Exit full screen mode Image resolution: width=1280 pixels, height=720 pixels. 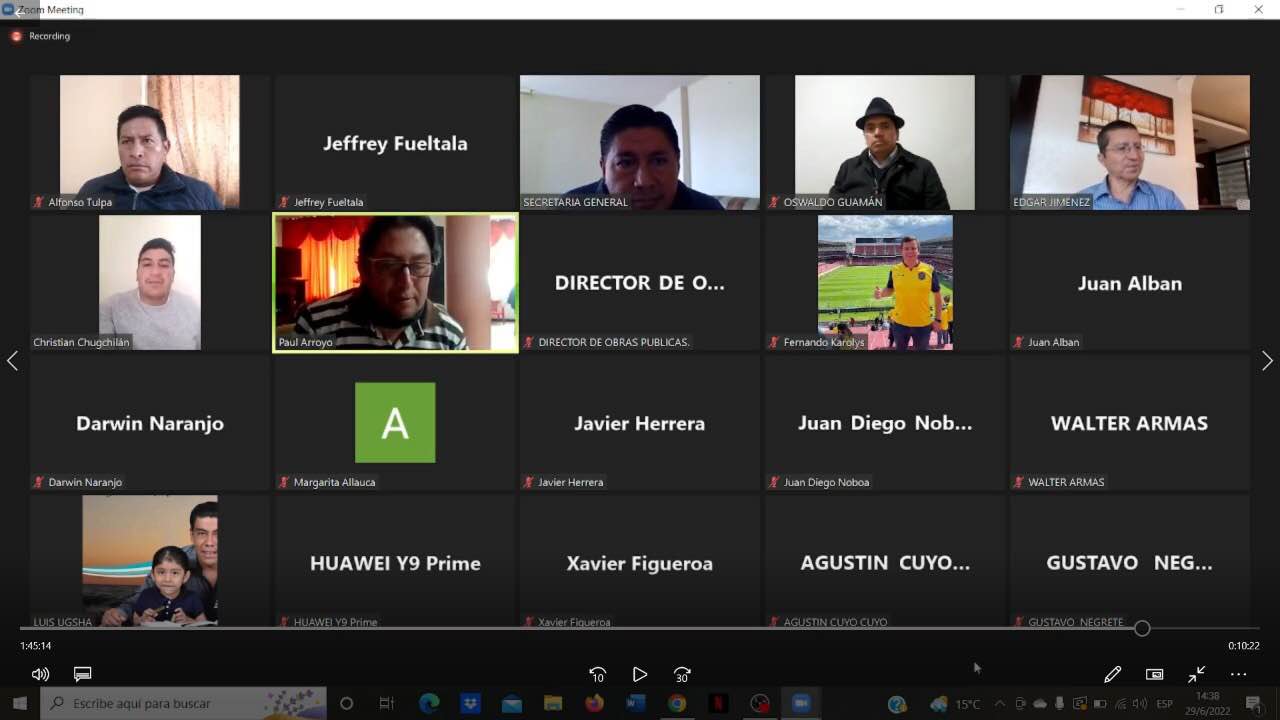click(x=1196, y=675)
